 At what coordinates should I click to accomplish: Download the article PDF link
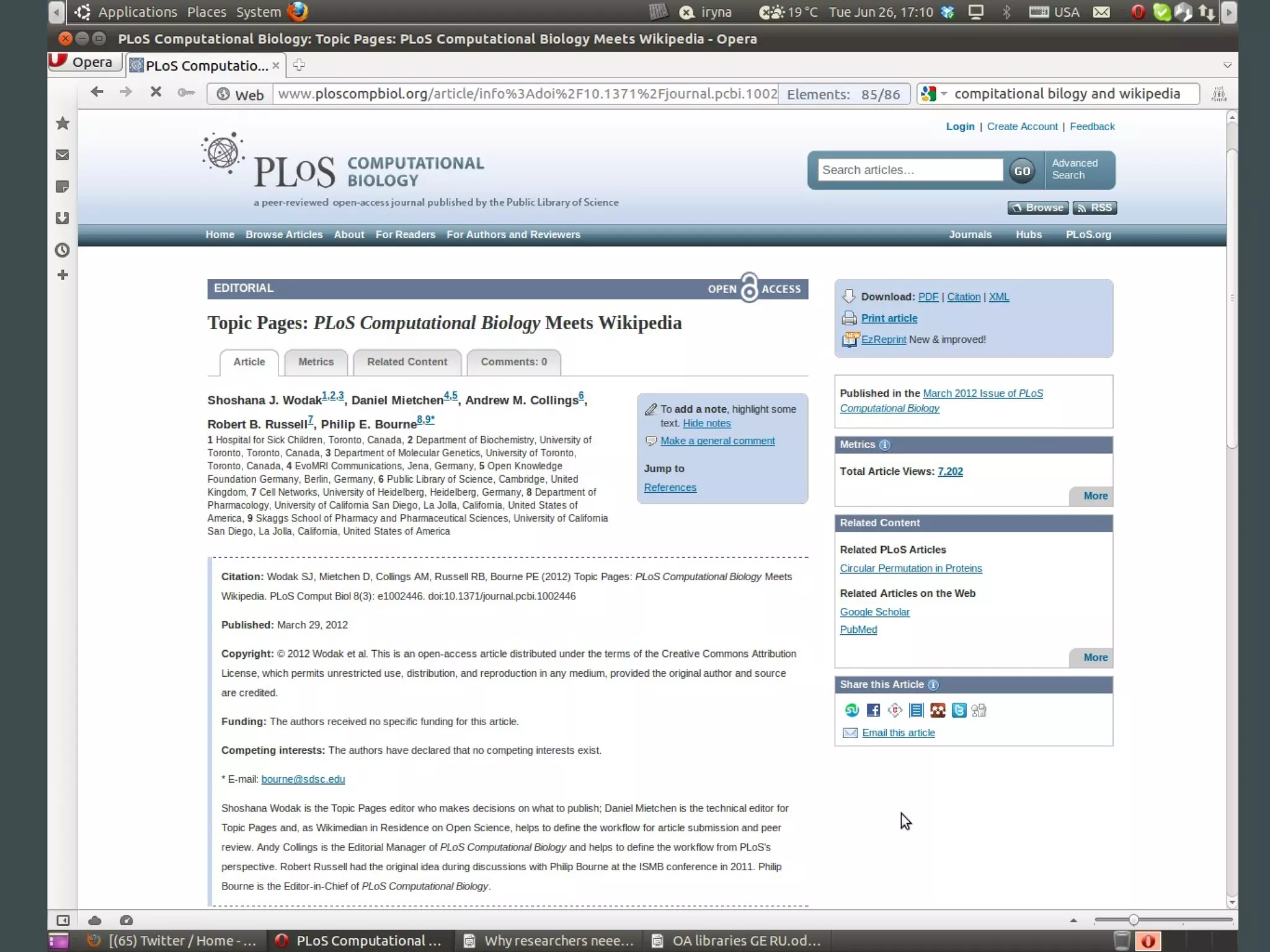point(928,297)
